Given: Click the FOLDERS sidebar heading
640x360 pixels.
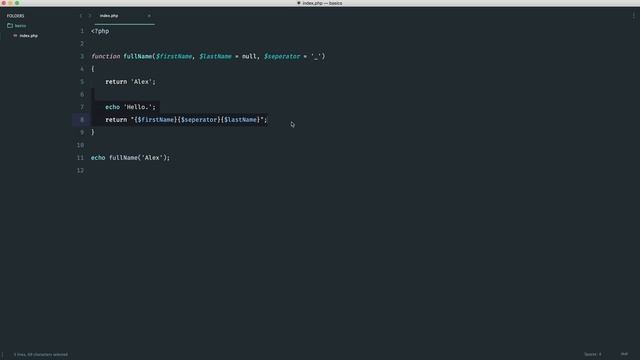Looking at the screenshot, I should point(16,16).
